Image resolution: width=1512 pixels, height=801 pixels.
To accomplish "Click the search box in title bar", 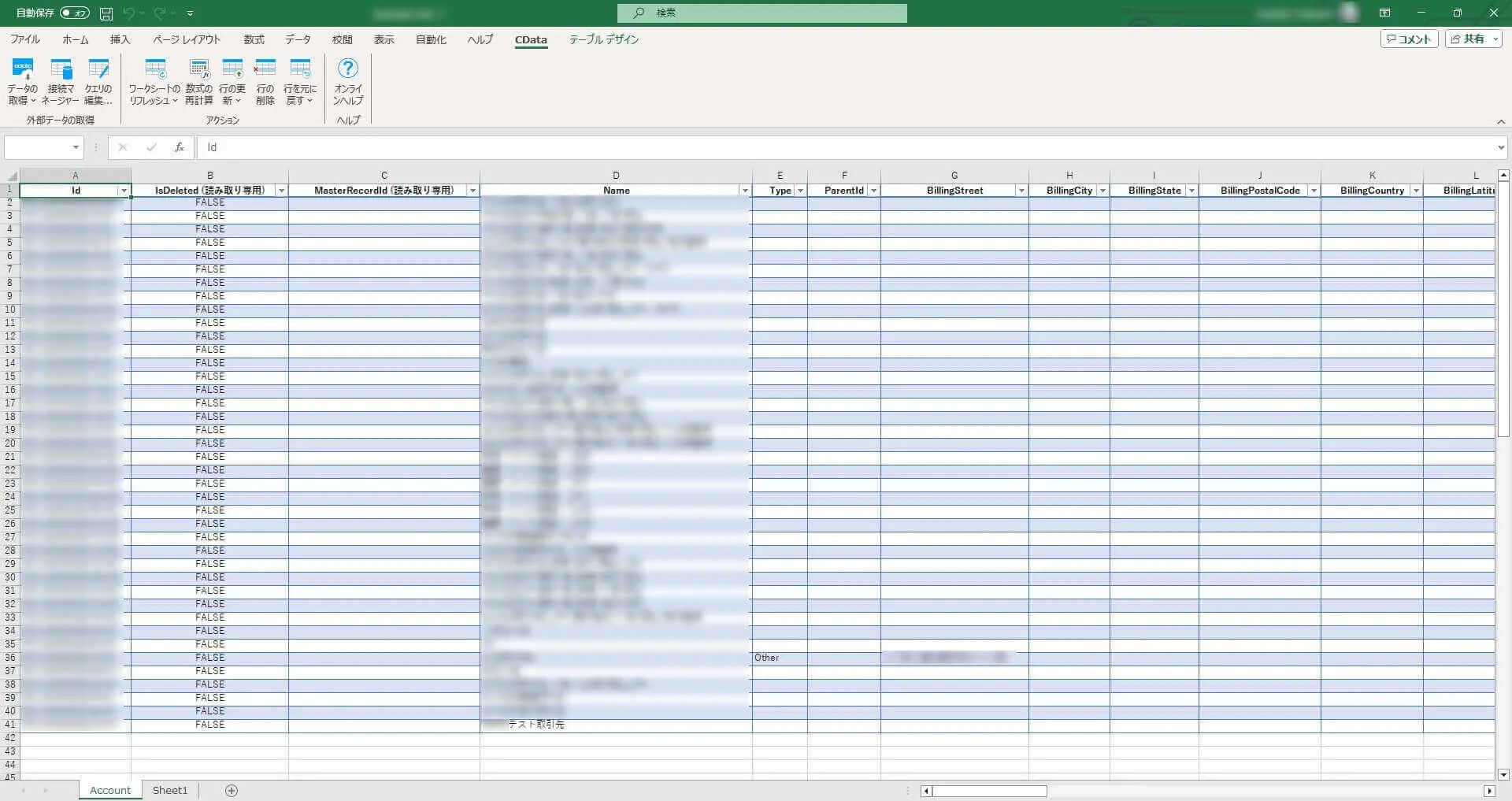I will pyautogui.click(x=762, y=13).
